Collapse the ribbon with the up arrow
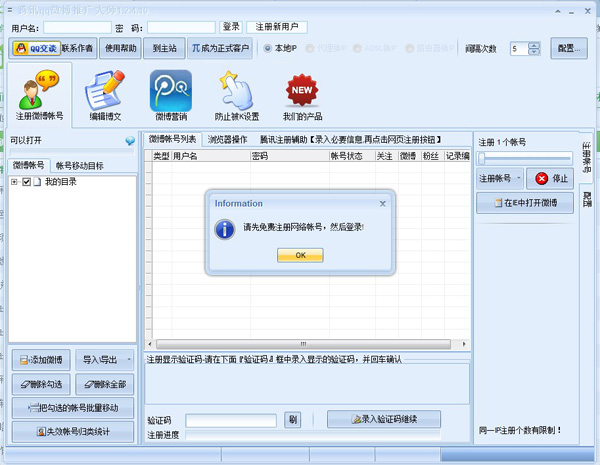 (558, 11)
